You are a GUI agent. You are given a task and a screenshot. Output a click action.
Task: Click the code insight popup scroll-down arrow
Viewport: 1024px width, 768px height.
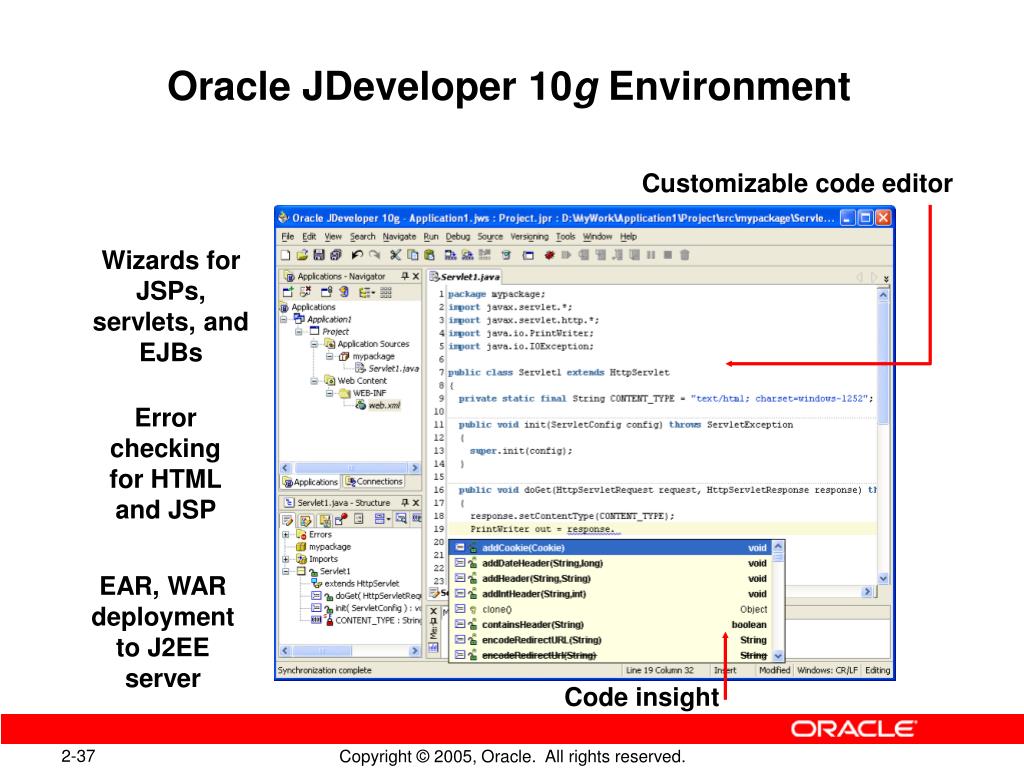[778, 655]
